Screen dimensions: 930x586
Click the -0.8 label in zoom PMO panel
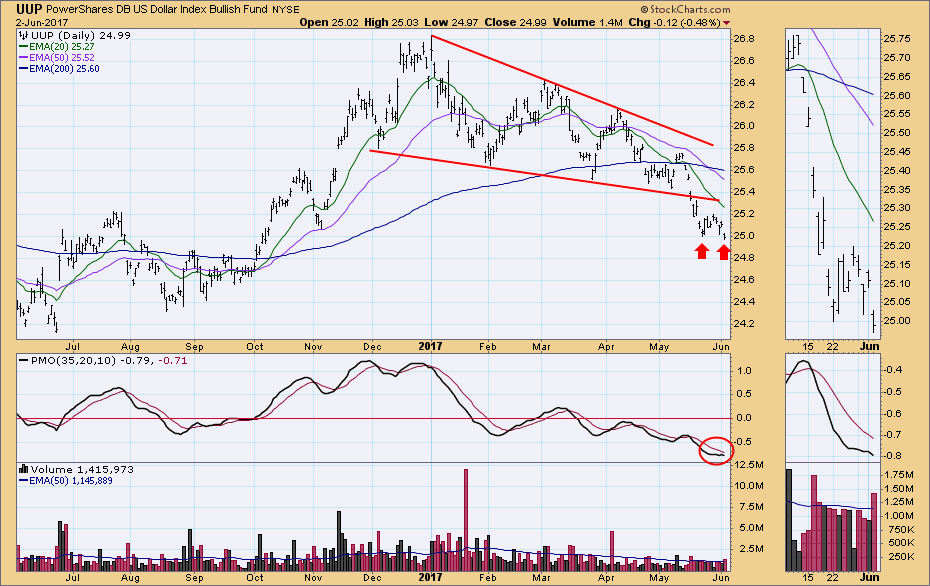pyautogui.click(x=893, y=456)
